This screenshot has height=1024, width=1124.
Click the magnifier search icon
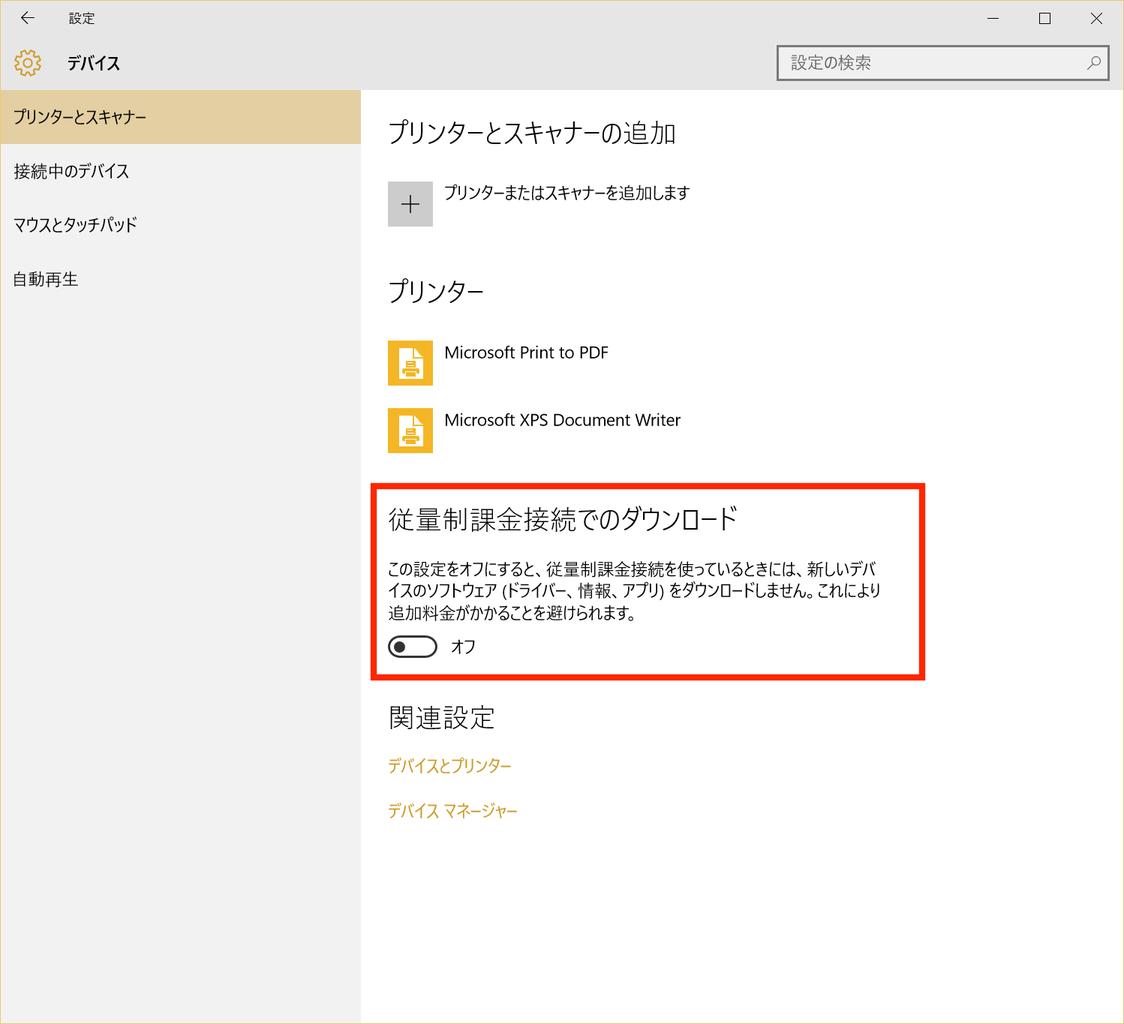1094,63
